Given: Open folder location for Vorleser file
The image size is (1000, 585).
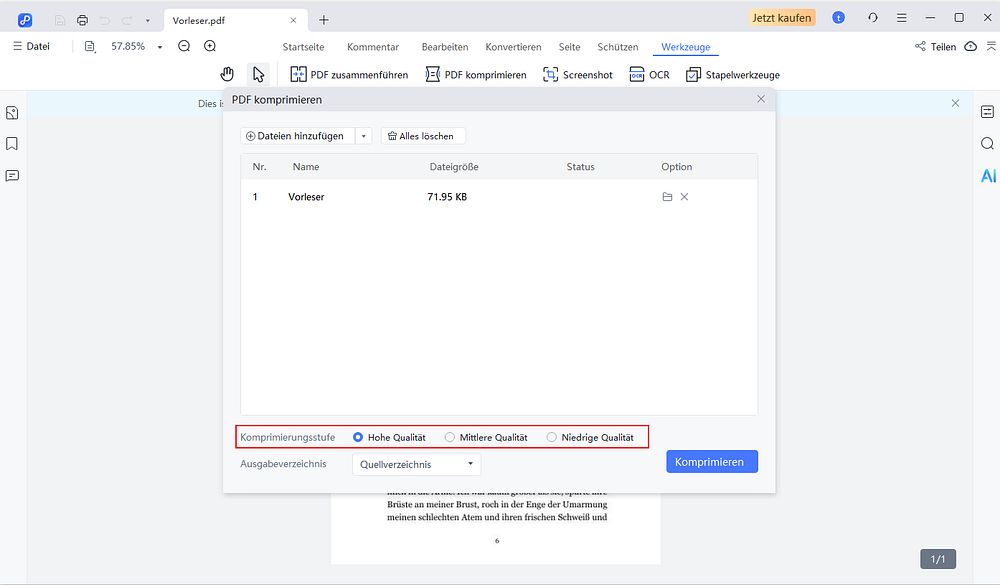Looking at the screenshot, I should point(667,196).
